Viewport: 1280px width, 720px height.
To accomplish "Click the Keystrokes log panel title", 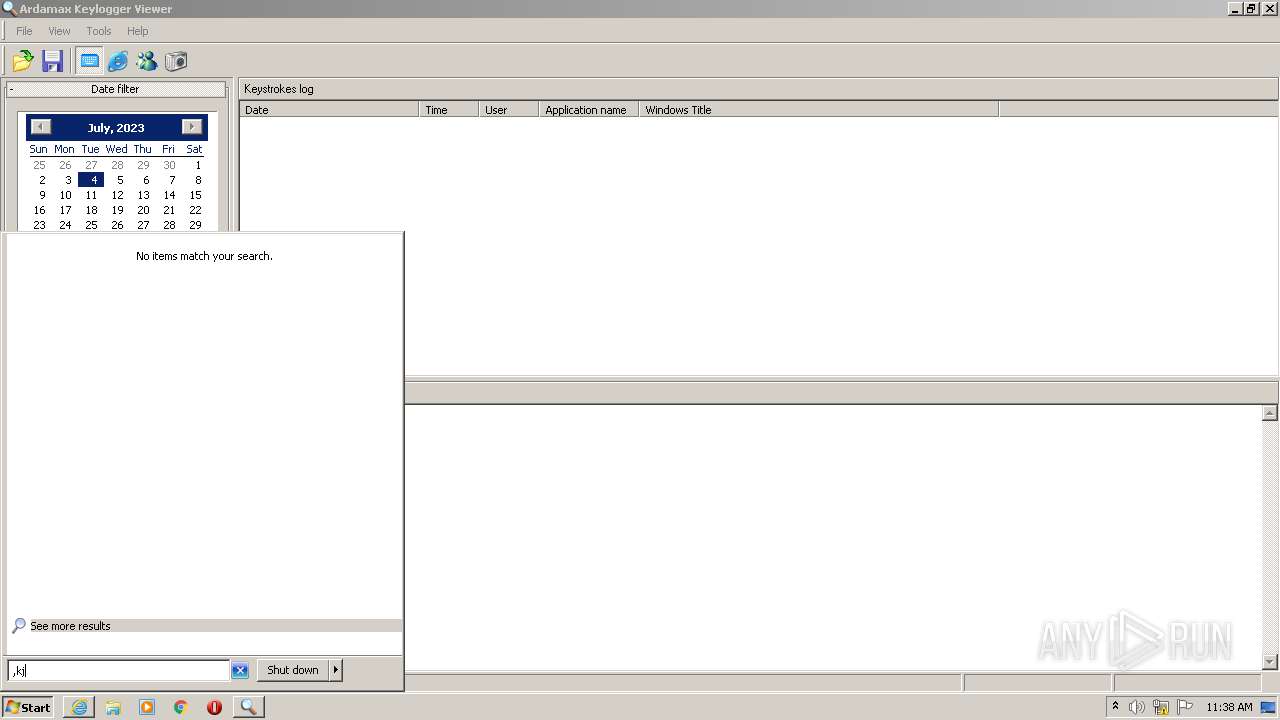I will pos(279,89).
